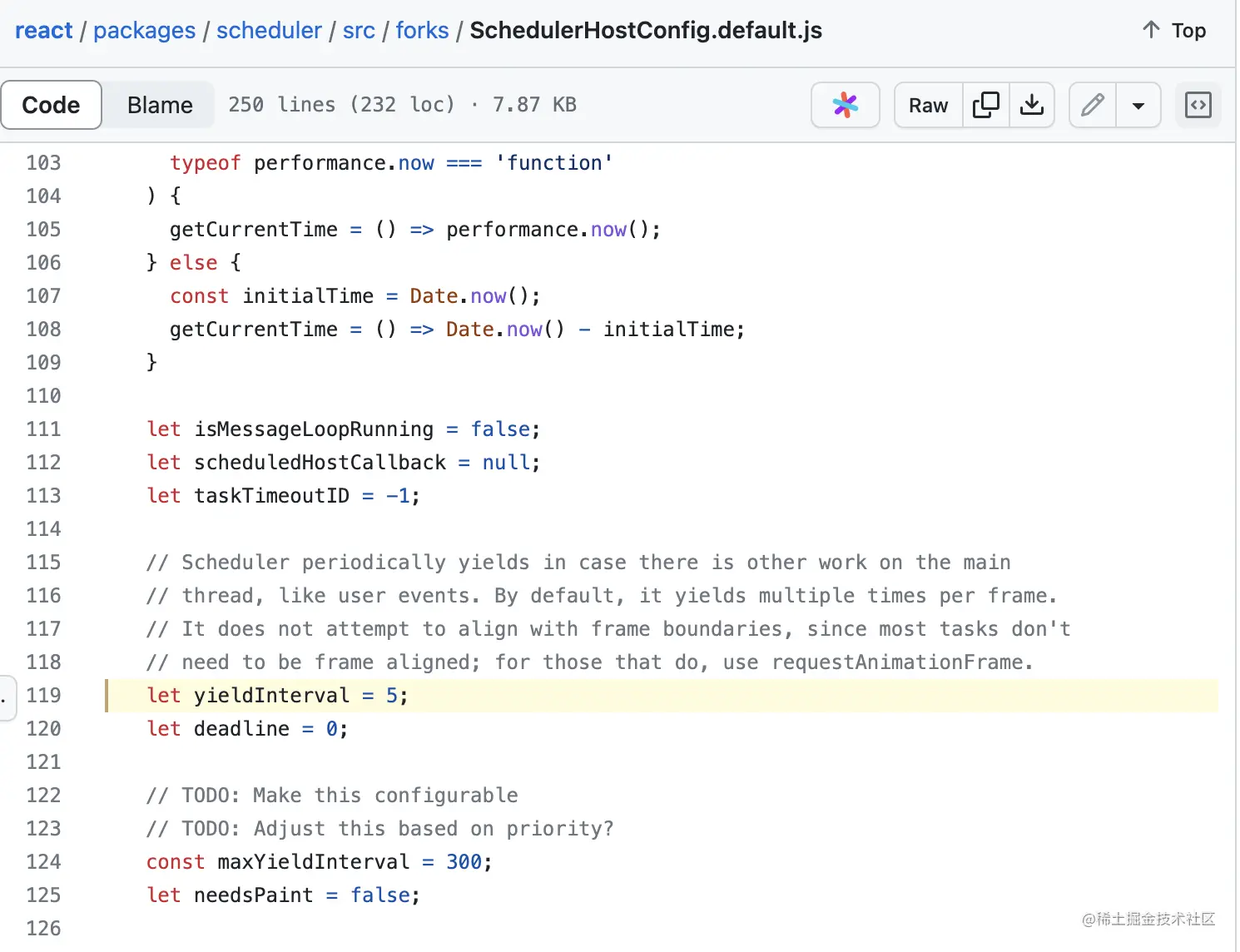This screenshot has height=952, width=1240.
Task: Go to the react repository root
Action: 44,30
